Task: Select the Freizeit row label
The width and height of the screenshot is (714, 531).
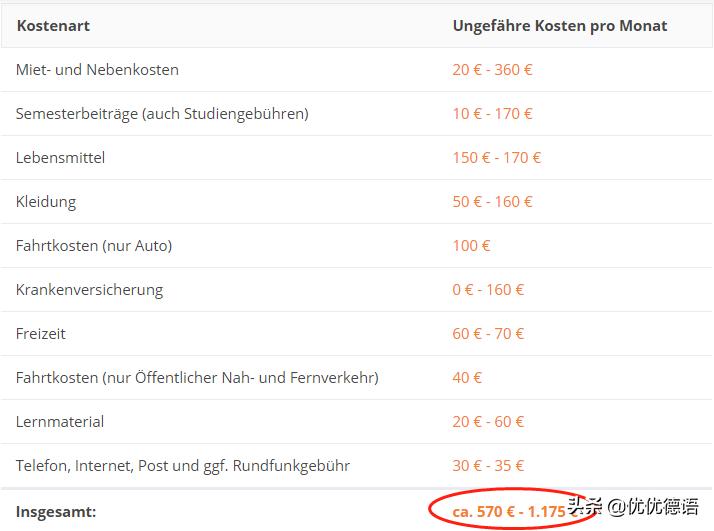Action: tap(41, 334)
